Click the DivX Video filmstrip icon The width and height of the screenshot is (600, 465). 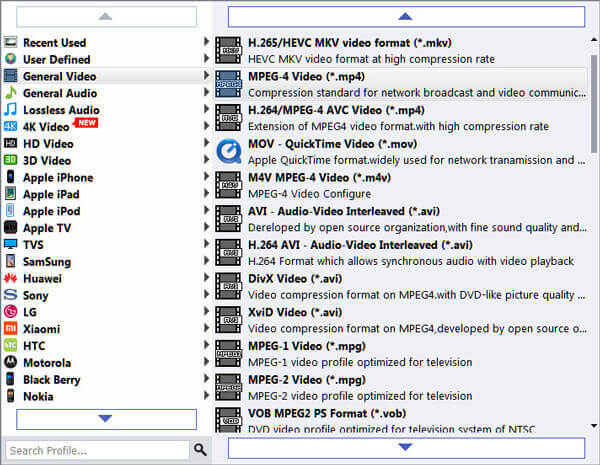(228, 286)
